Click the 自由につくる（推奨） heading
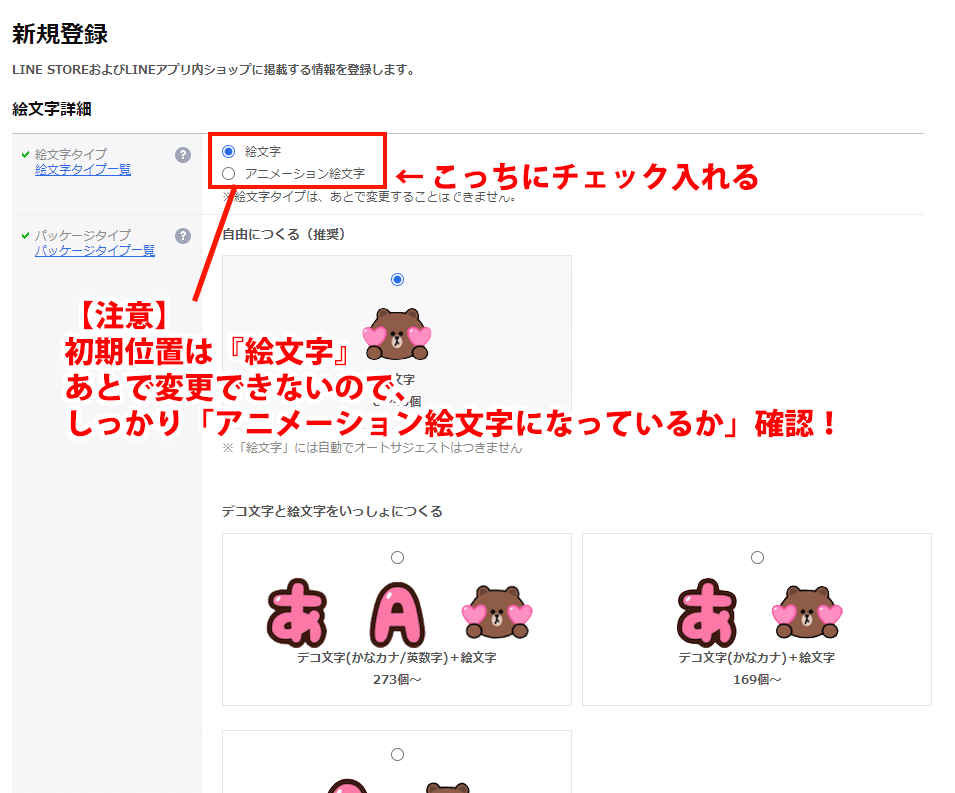955x793 pixels. 284,234
